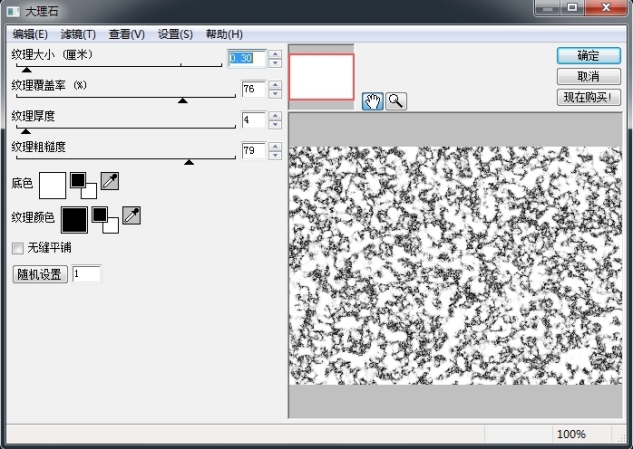
Task: Increase 纹理厚度 with the up arrow
Action: click(275, 115)
